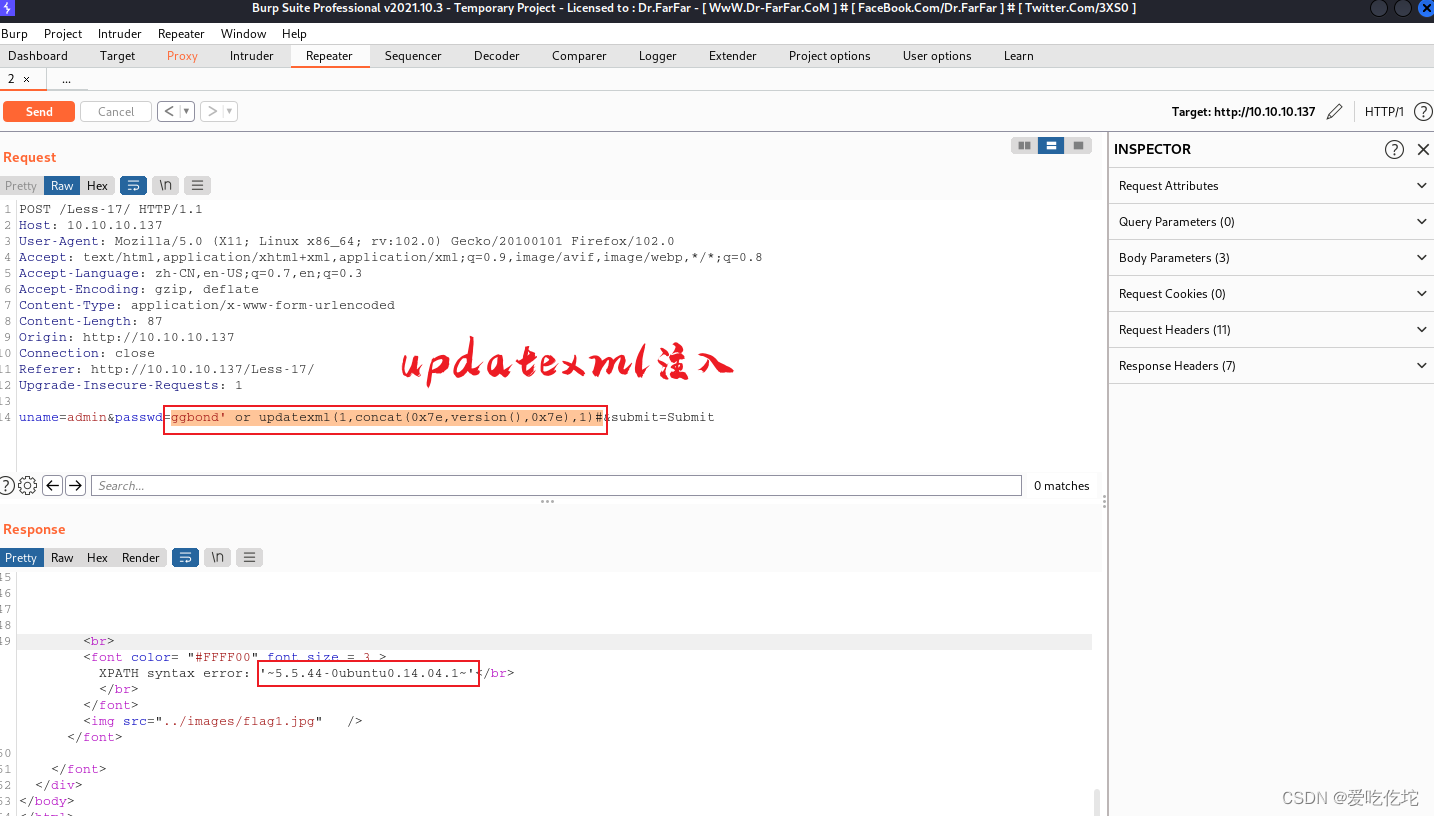Open Repeater help question mark icon
This screenshot has width=1434, height=816.
(1422, 111)
